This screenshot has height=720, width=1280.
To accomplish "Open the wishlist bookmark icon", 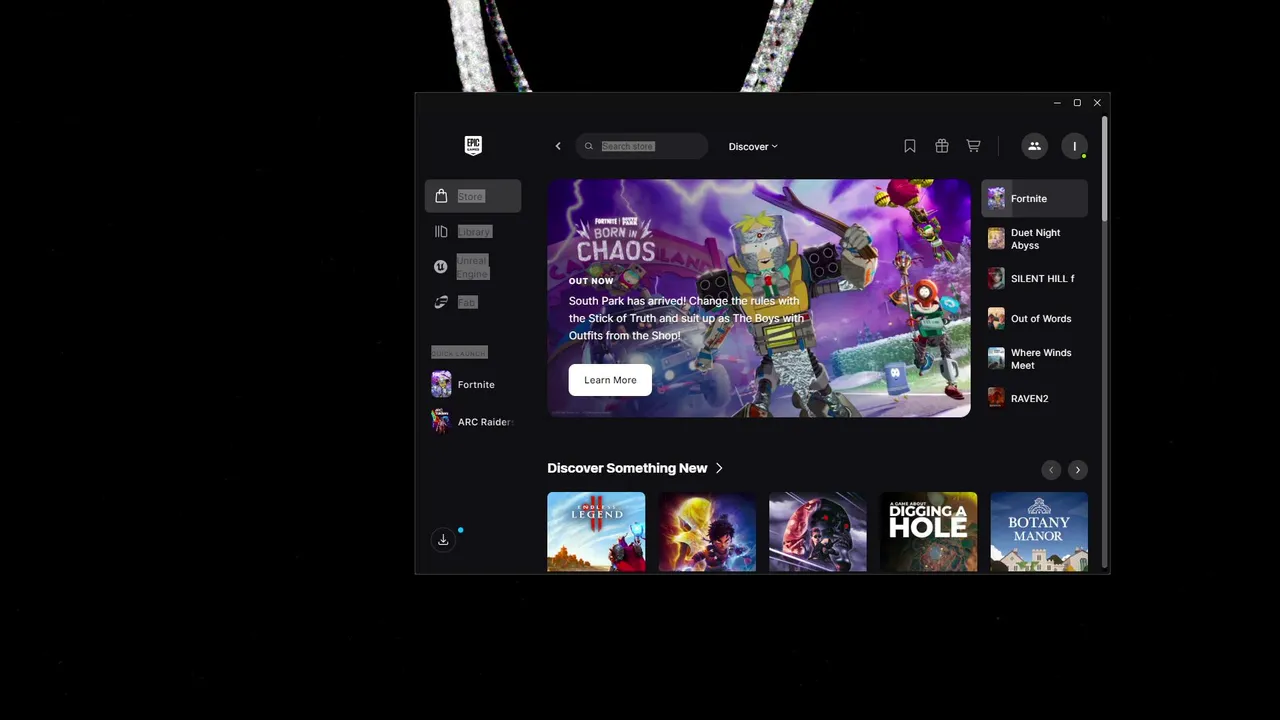I will click(x=910, y=146).
